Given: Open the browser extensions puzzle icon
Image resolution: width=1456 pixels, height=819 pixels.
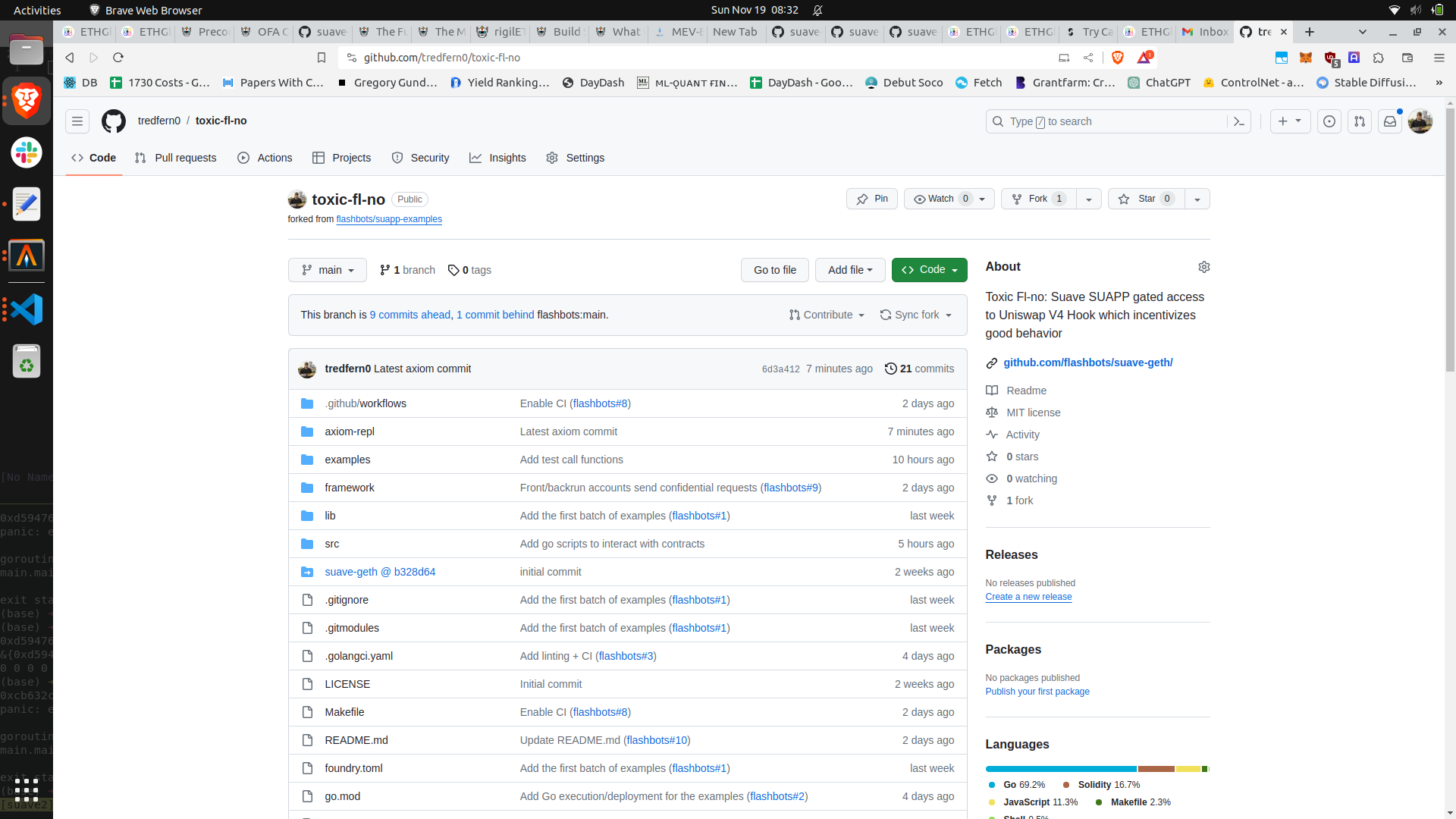Looking at the screenshot, I should click(x=1379, y=58).
